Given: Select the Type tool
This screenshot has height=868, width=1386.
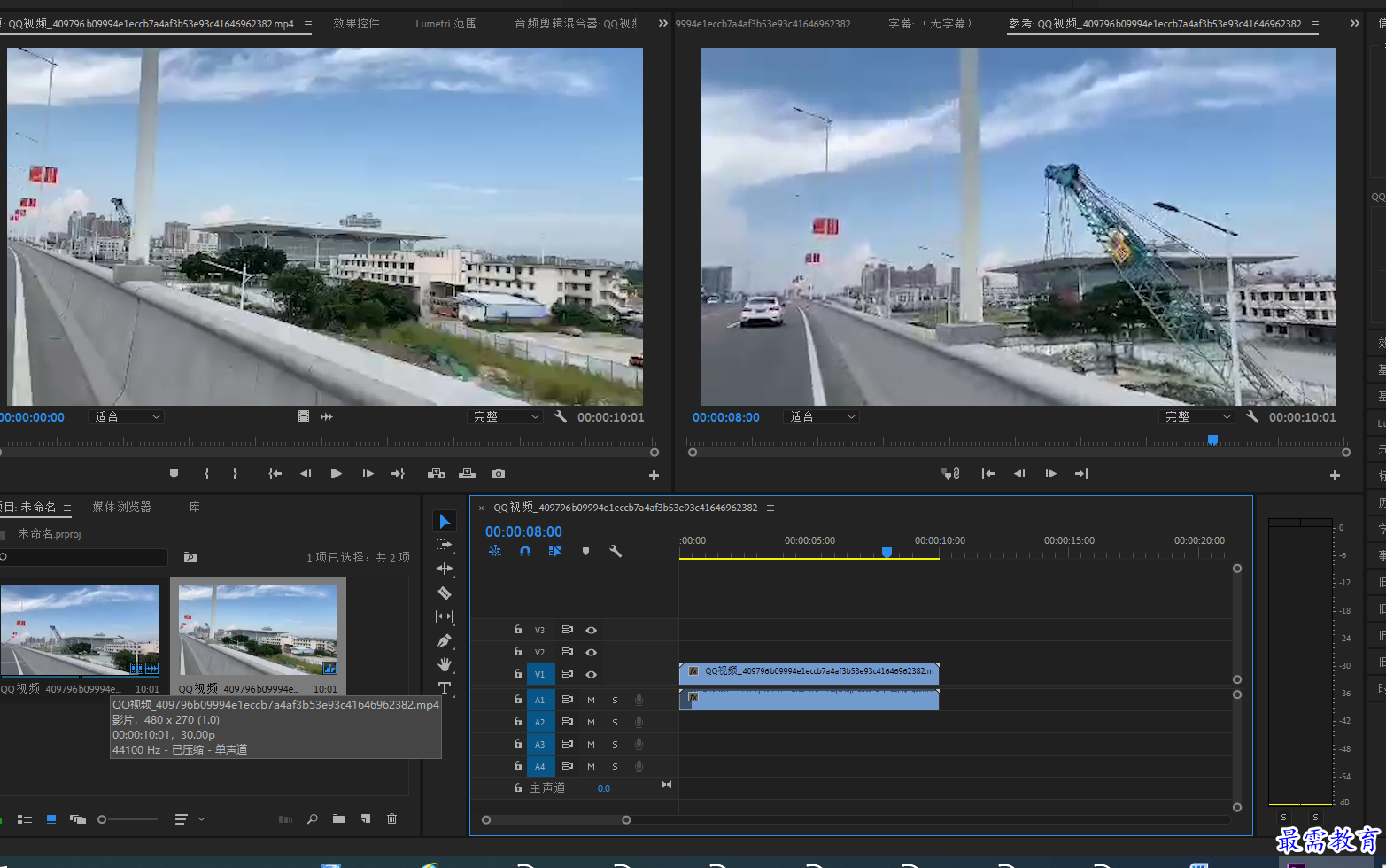Looking at the screenshot, I should tap(445, 688).
